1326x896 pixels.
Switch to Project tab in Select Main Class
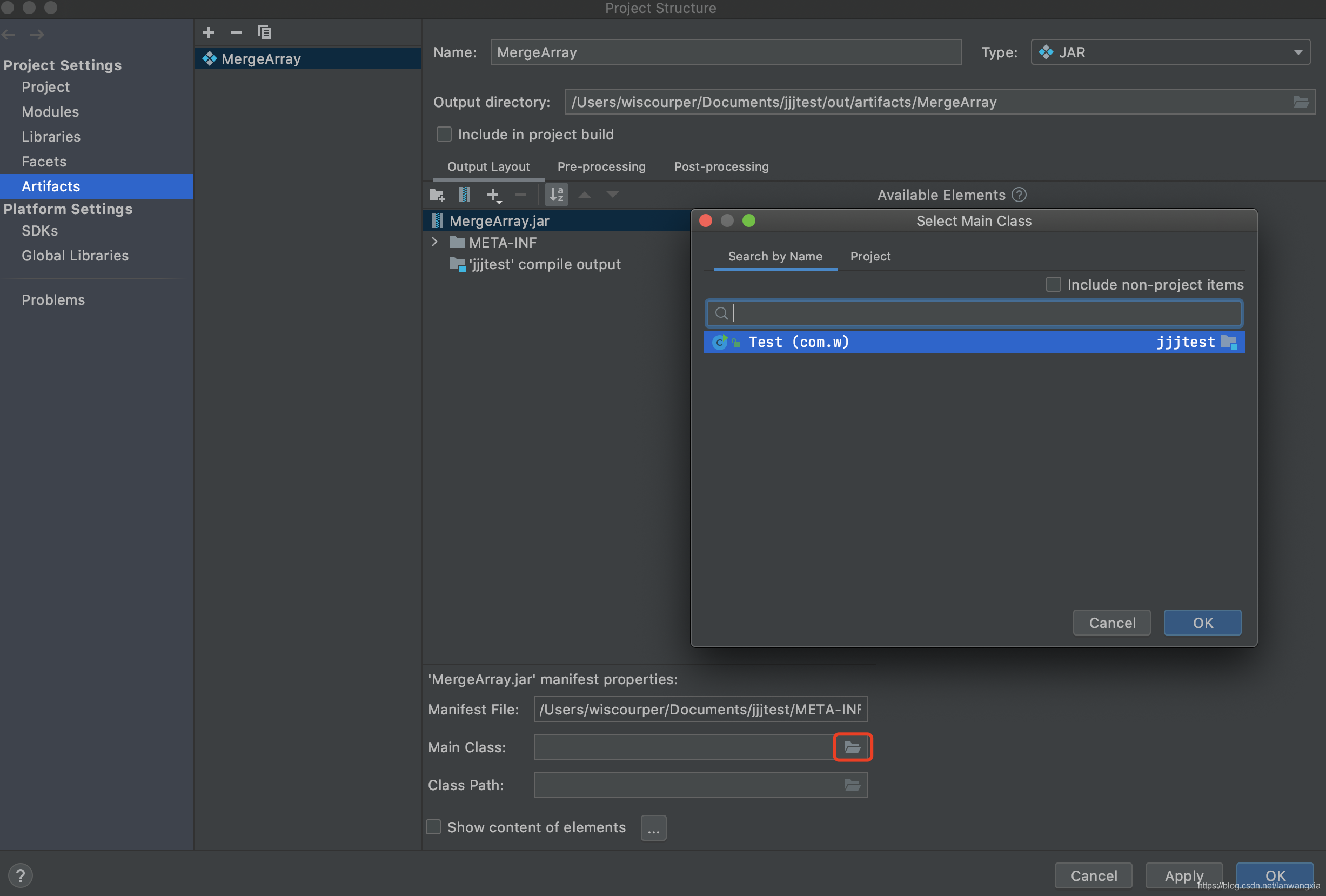pyautogui.click(x=869, y=257)
